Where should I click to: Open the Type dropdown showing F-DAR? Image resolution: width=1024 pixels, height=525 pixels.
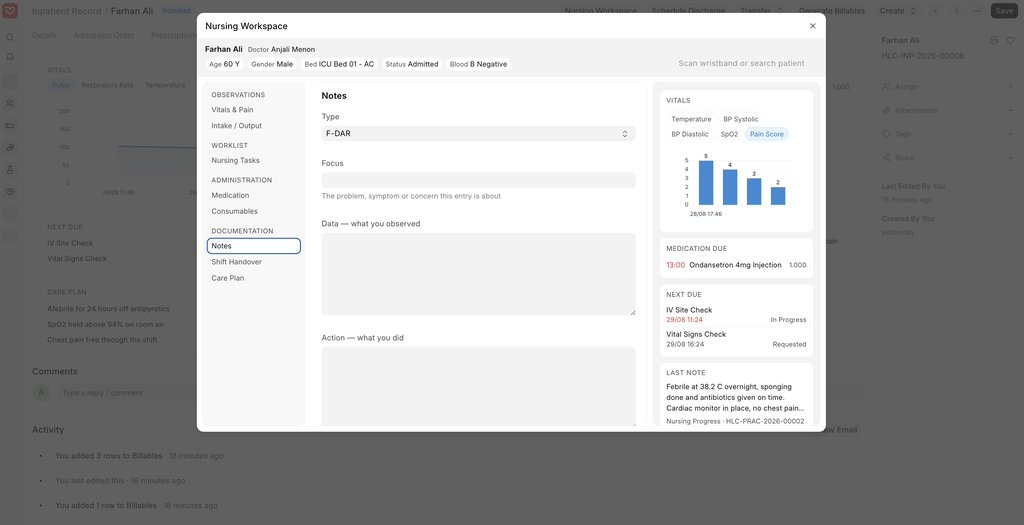click(x=478, y=133)
